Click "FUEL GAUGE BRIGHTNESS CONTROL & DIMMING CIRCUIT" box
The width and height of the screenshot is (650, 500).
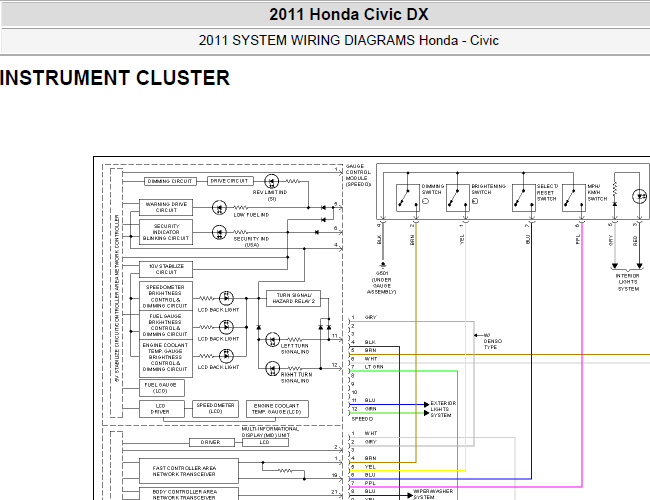[166, 325]
